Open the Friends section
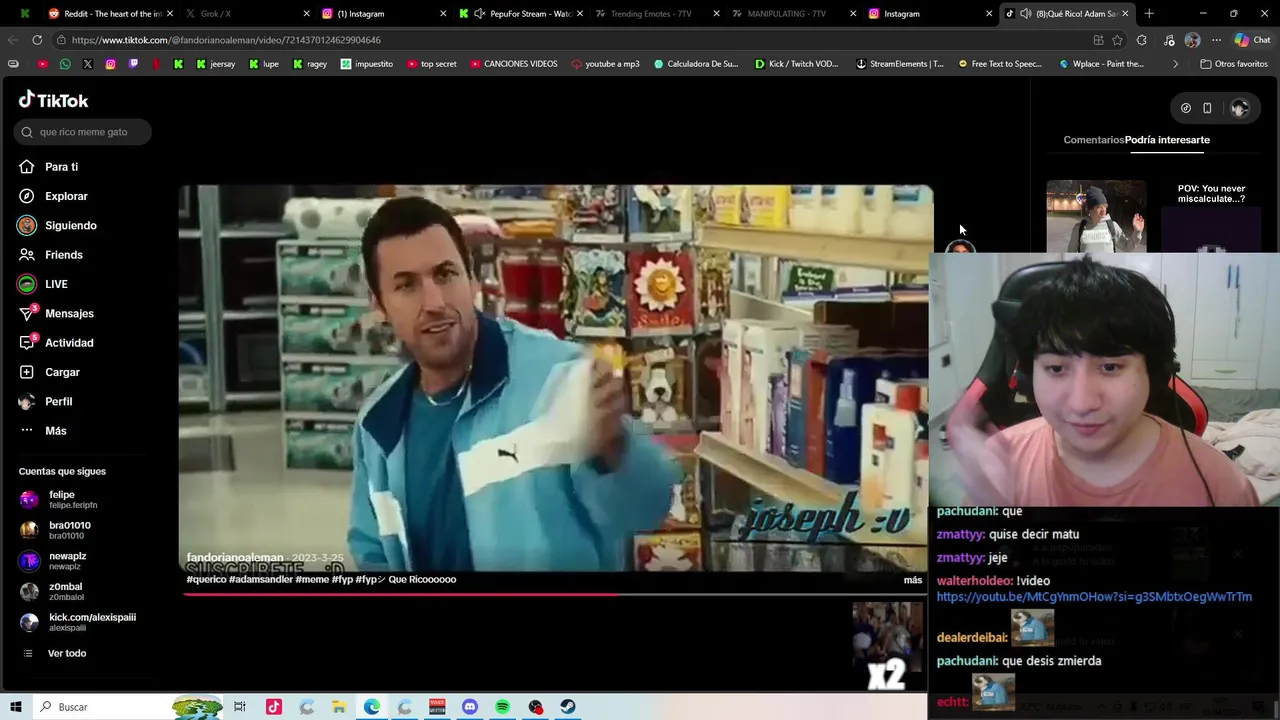 pos(51,255)
